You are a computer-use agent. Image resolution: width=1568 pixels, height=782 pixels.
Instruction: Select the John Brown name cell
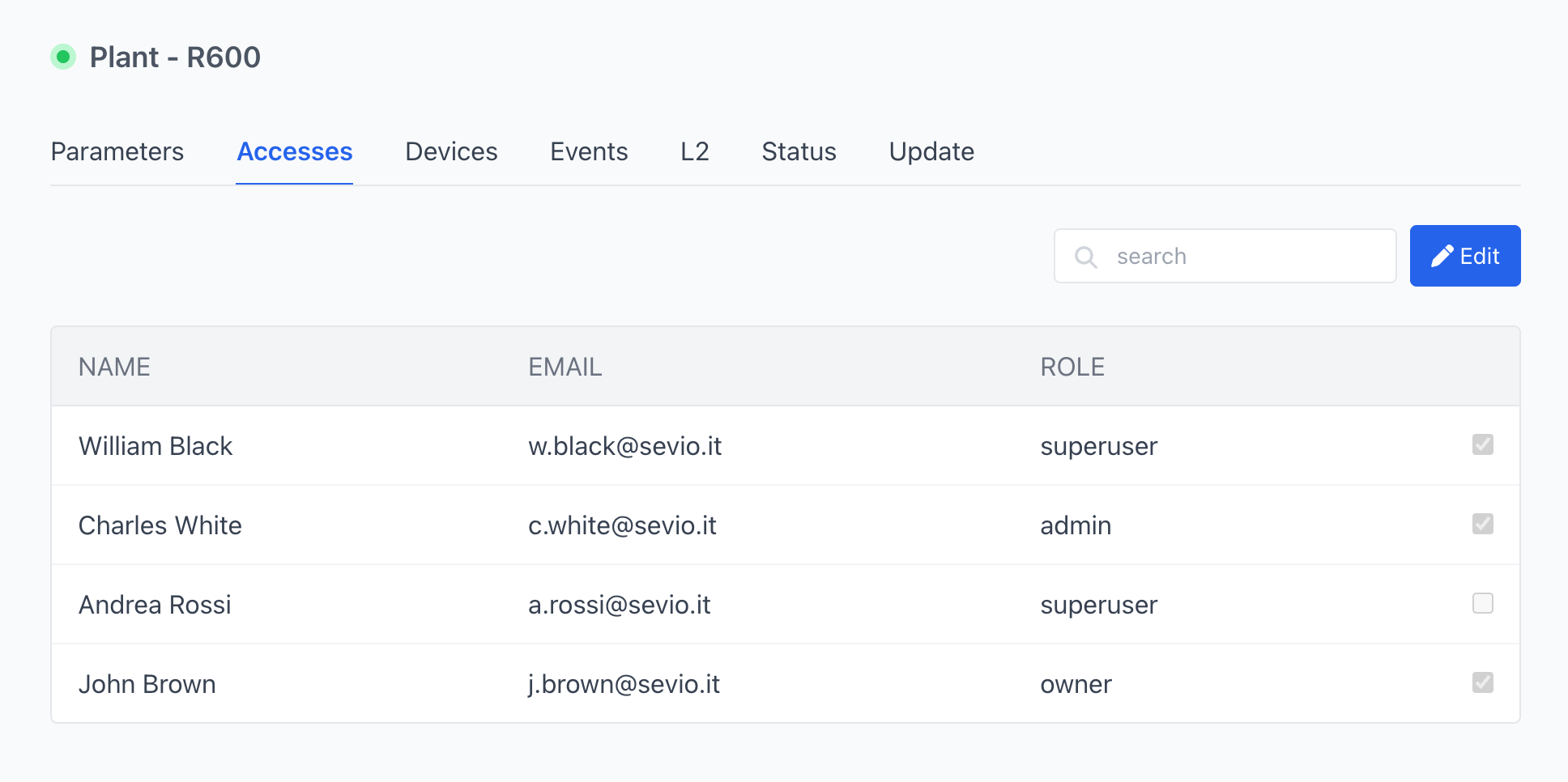(147, 685)
